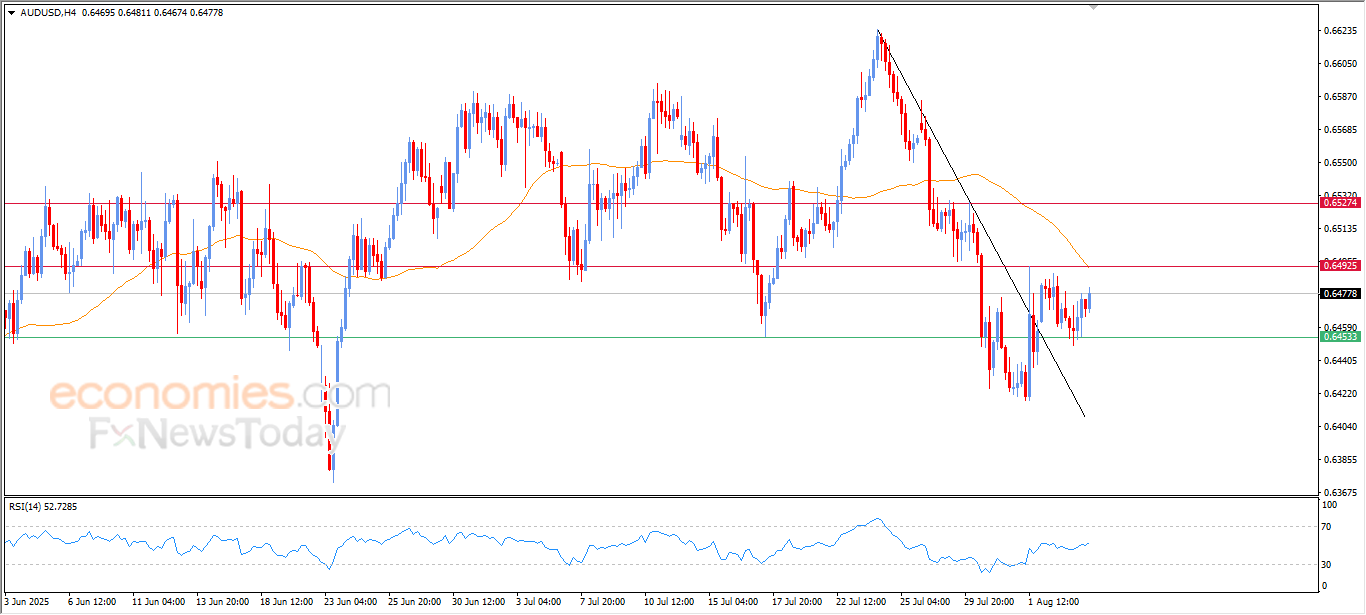The image size is (1366, 615).
Task: Click the 22 Jul 12:00 time label
Action: 861,603
